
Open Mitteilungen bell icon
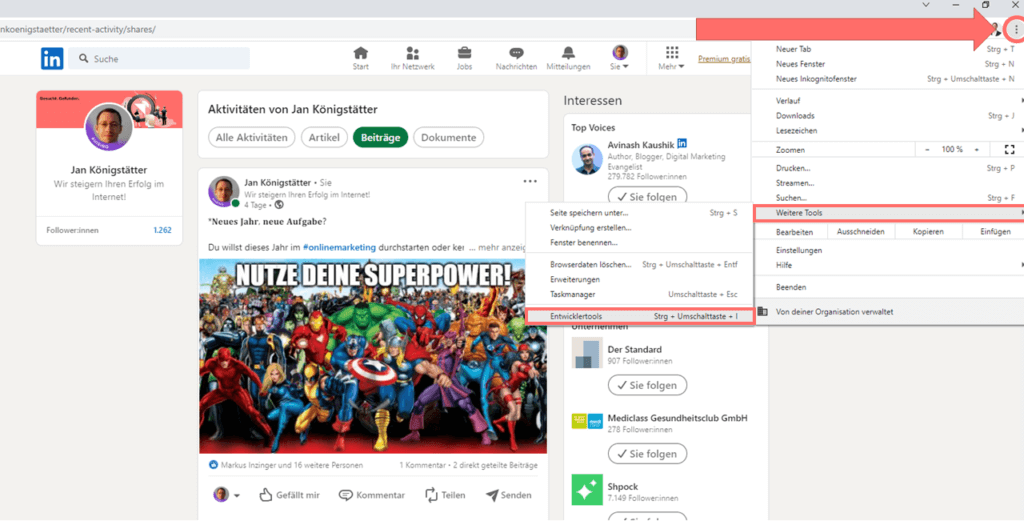click(x=568, y=58)
